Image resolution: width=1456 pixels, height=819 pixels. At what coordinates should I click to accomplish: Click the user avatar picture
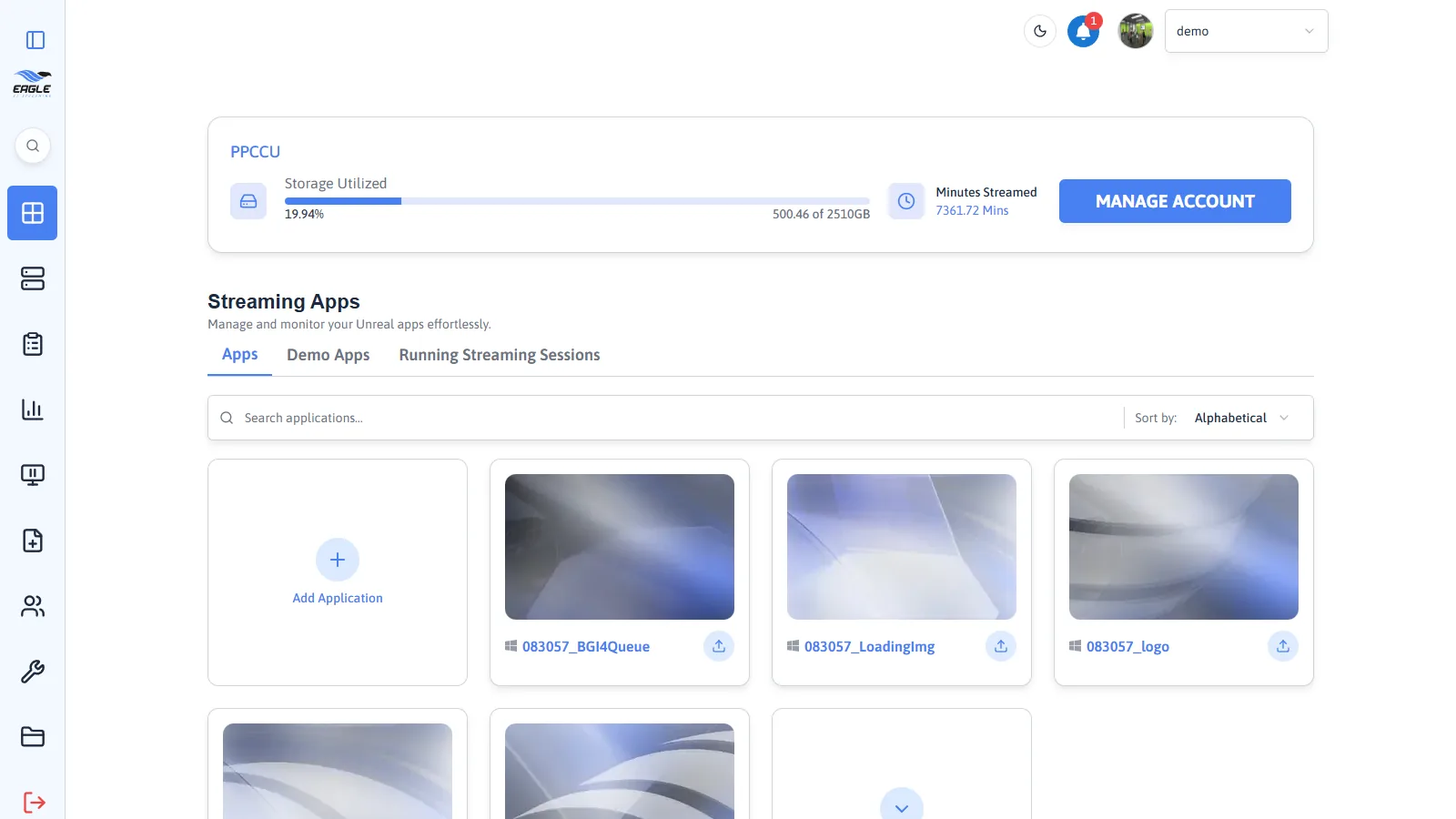pyautogui.click(x=1136, y=31)
